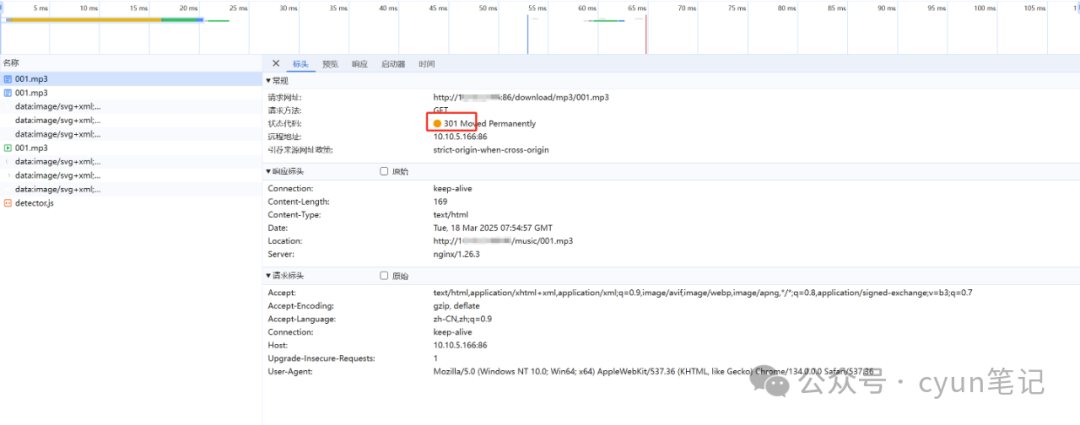
Task: Click the strict-origin-when-cross-origin value
Action: (491, 149)
